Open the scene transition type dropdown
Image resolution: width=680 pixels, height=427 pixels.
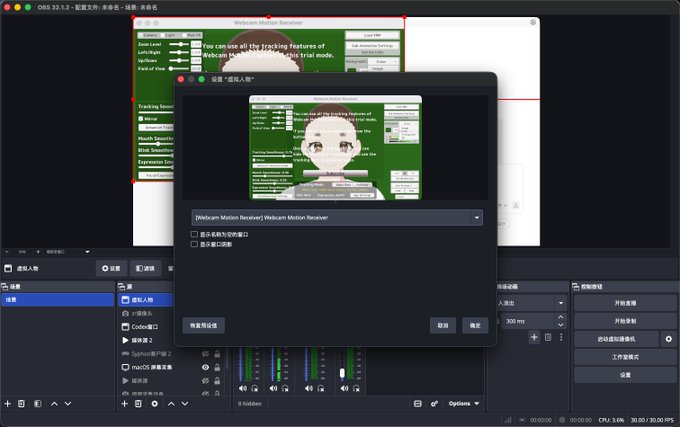(x=531, y=303)
